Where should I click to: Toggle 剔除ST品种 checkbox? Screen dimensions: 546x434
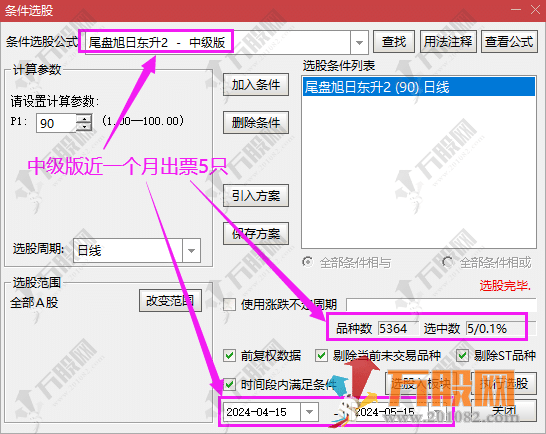click(x=462, y=356)
